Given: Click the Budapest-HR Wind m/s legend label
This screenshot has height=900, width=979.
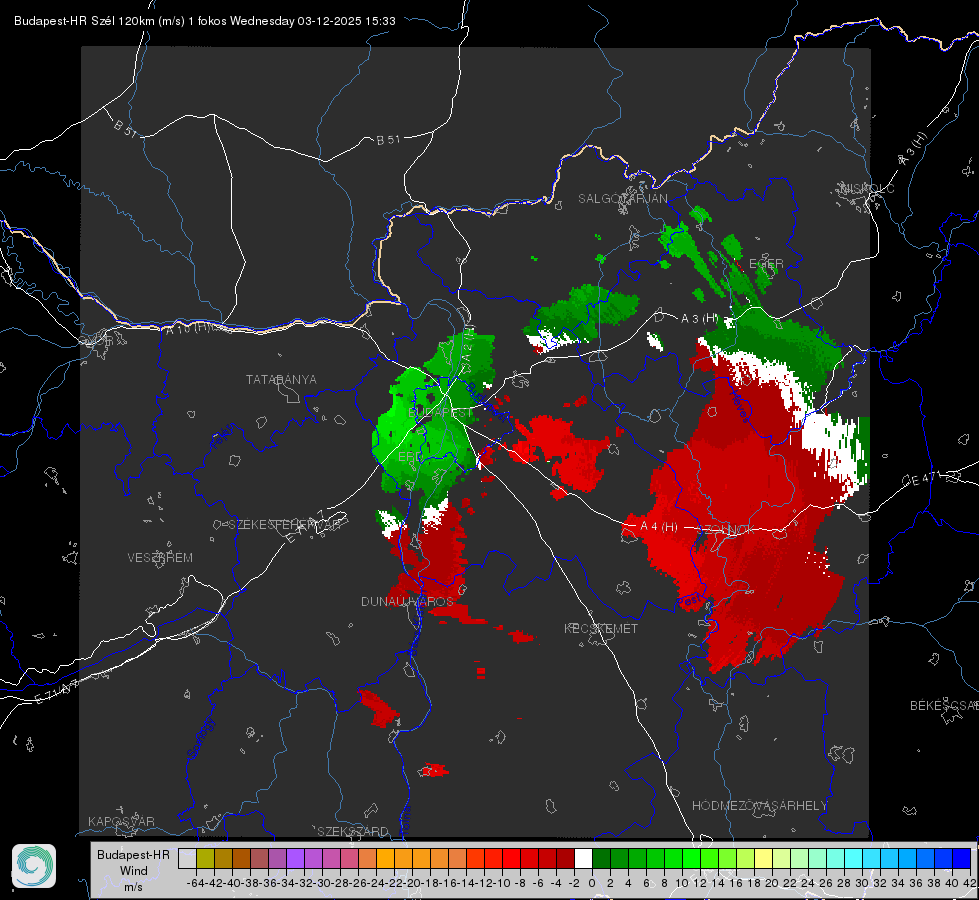Looking at the screenshot, I should click(x=134, y=870).
